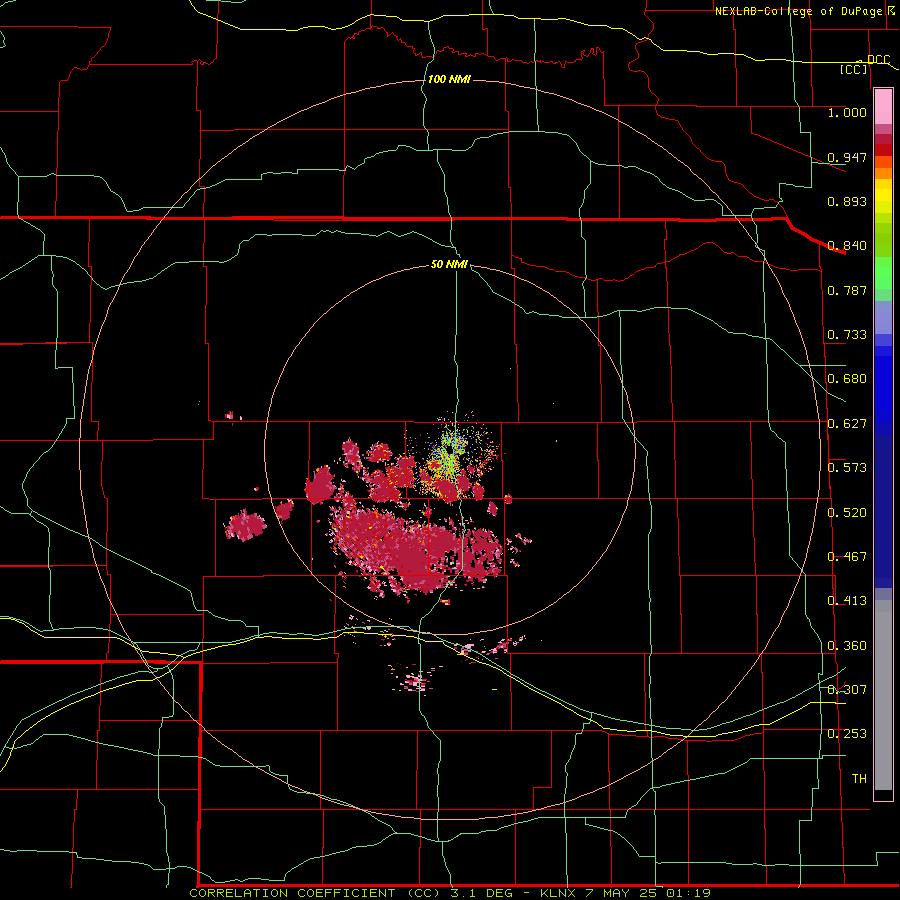Click the CORRELATION COEFFICIENT caption text

click(x=292, y=893)
